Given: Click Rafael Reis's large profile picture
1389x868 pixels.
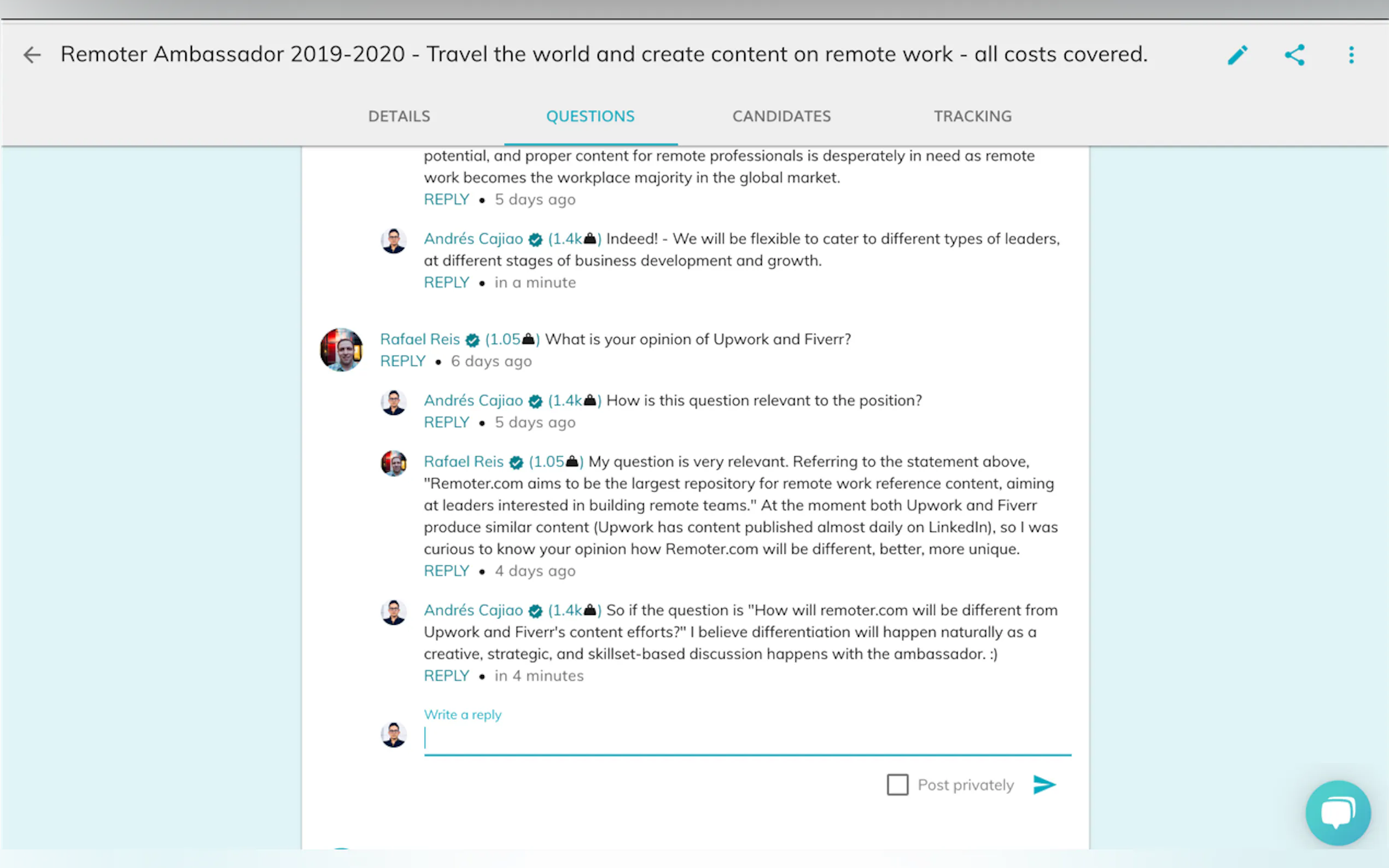Looking at the screenshot, I should 342,350.
